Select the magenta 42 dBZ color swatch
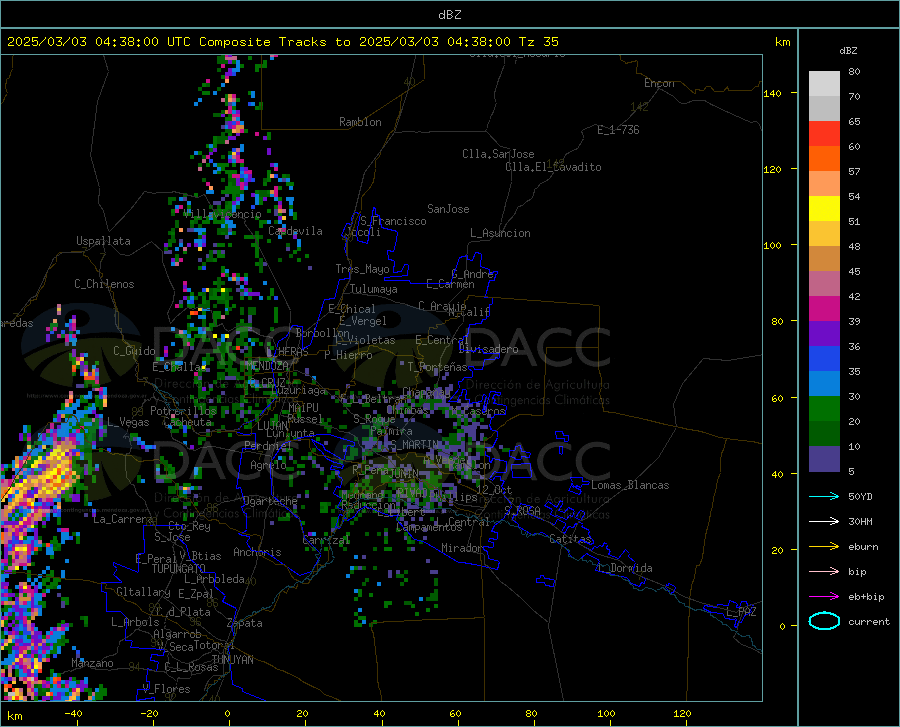This screenshot has width=900, height=727. pos(824,309)
